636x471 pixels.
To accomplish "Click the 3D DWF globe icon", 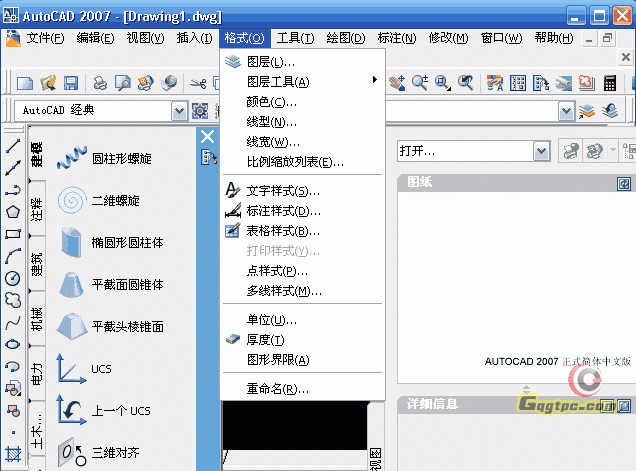I will tap(169, 83).
